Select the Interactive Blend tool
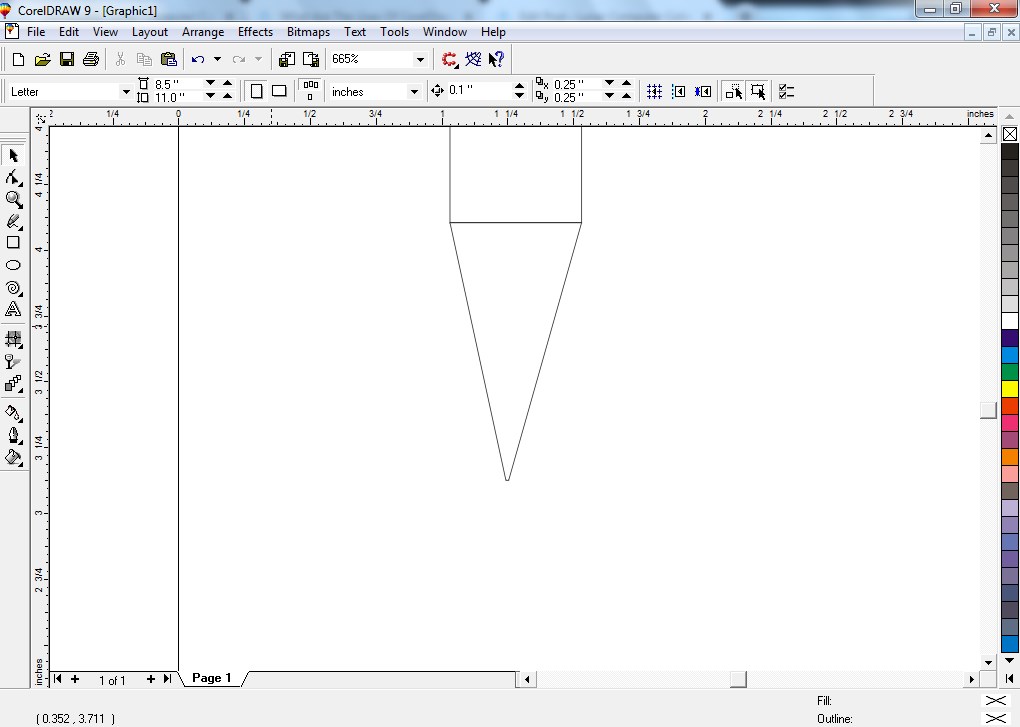 point(14,384)
